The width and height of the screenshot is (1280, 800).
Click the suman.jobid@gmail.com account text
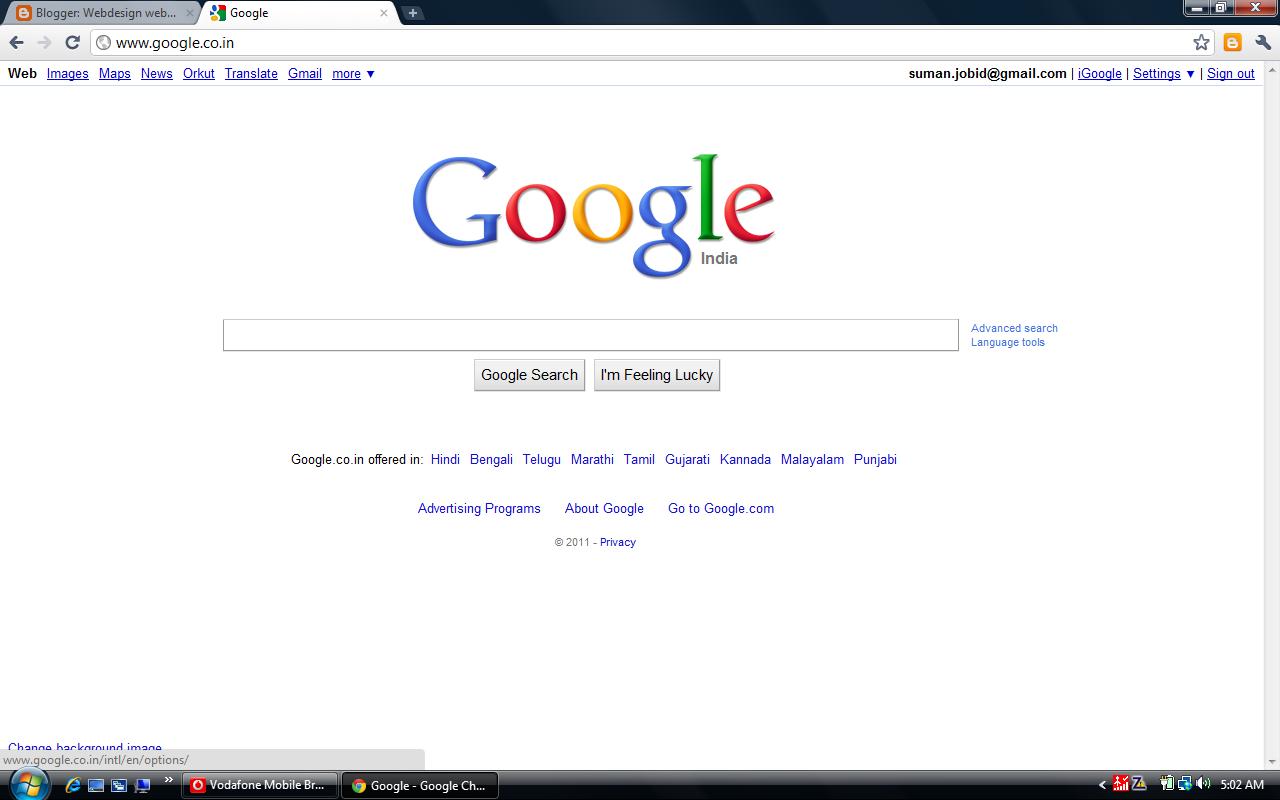click(x=987, y=73)
